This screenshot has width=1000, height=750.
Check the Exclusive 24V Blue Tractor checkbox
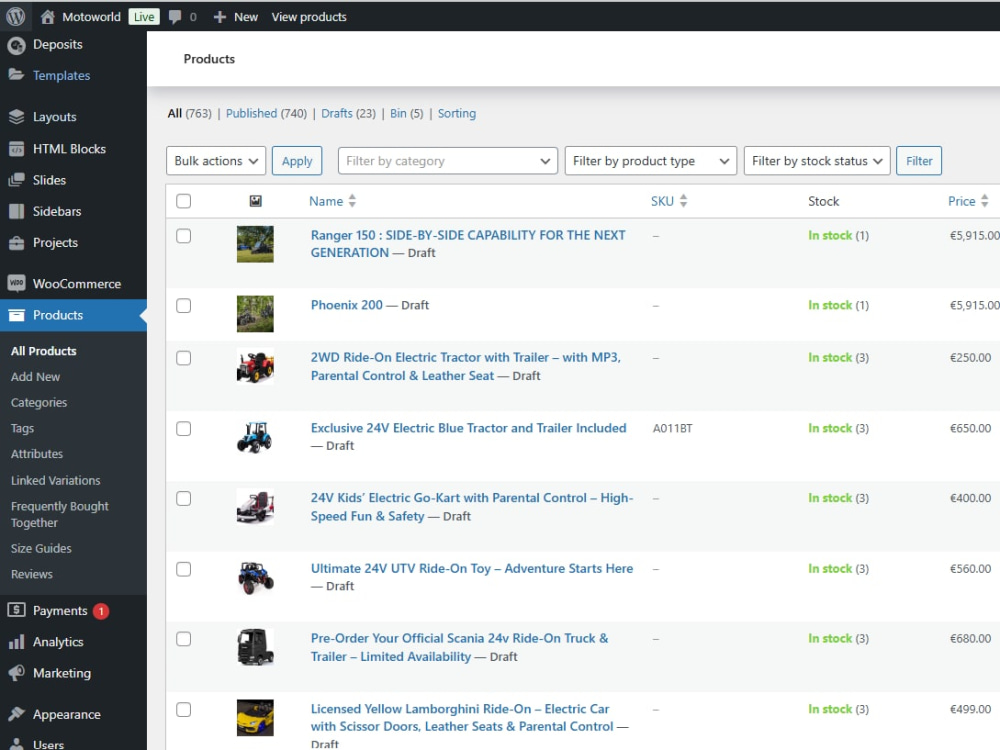click(184, 429)
